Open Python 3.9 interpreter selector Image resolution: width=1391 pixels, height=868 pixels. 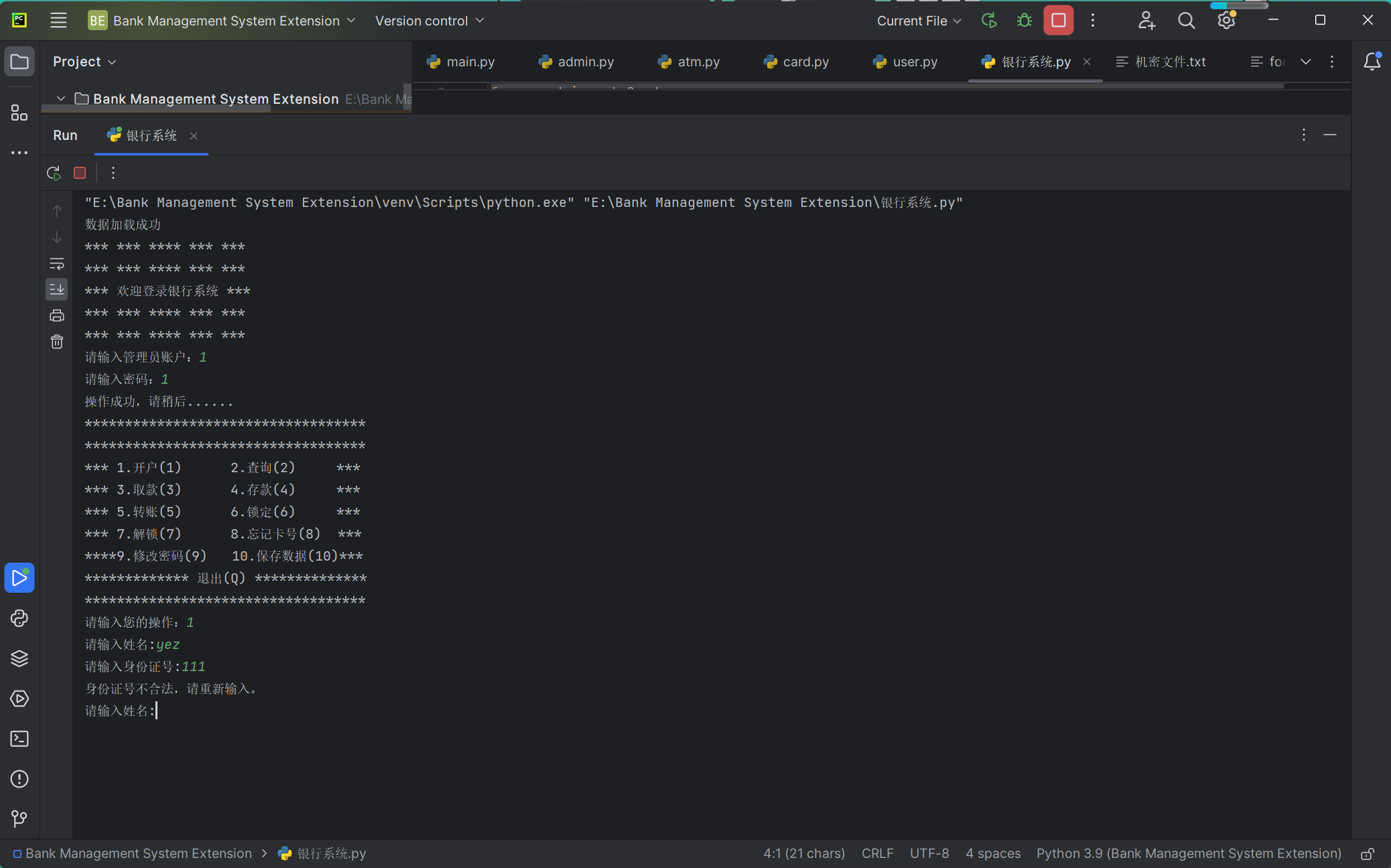coord(1189,853)
